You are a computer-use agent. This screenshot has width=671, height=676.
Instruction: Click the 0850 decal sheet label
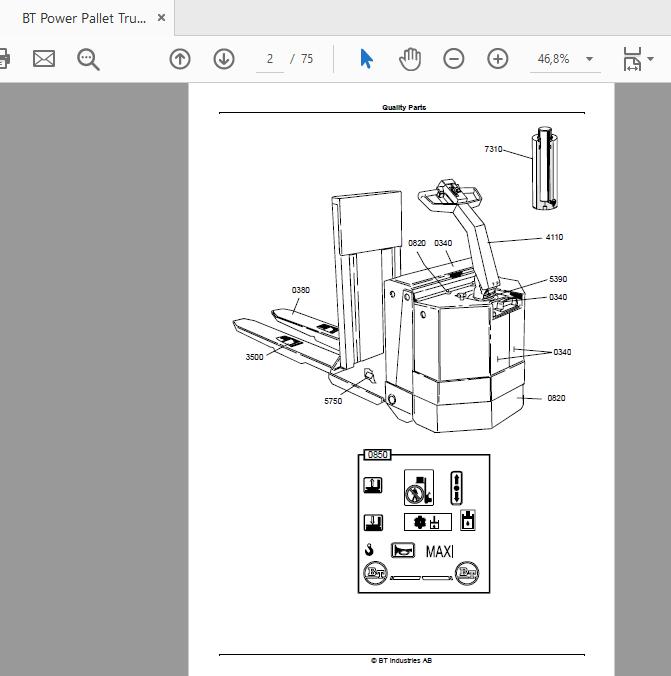coord(378,455)
